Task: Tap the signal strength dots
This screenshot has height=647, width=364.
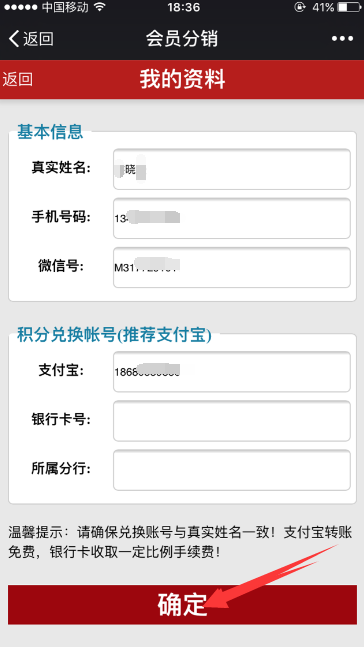Action: click(20, 7)
